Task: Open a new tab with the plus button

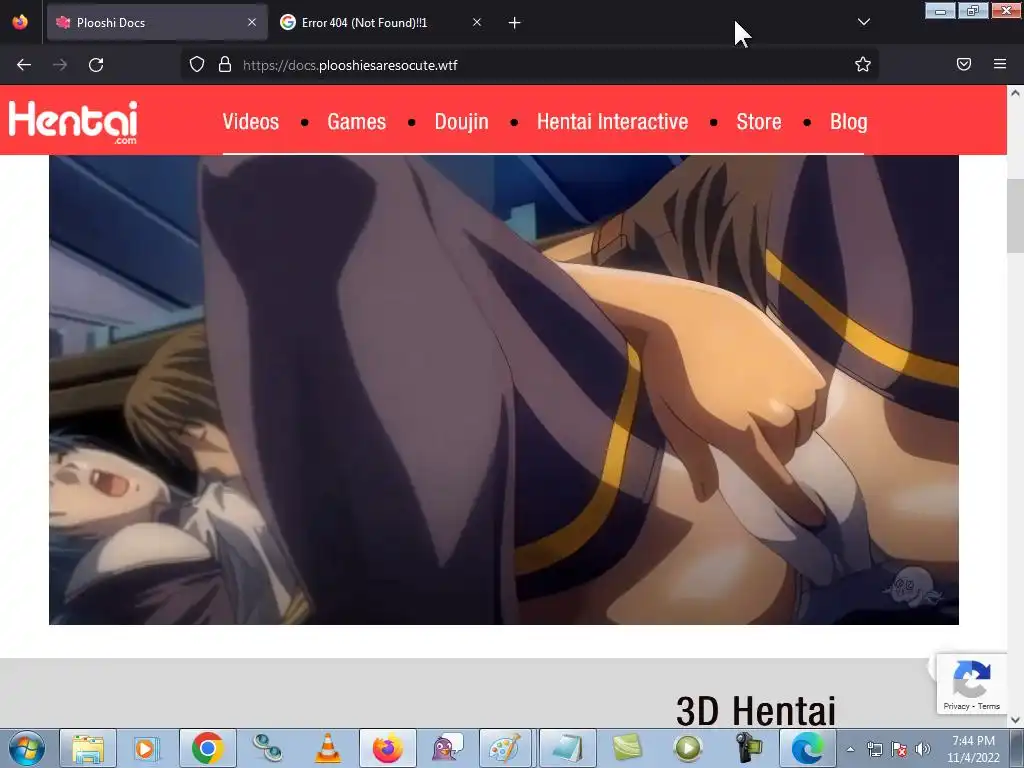Action: pyautogui.click(x=515, y=23)
